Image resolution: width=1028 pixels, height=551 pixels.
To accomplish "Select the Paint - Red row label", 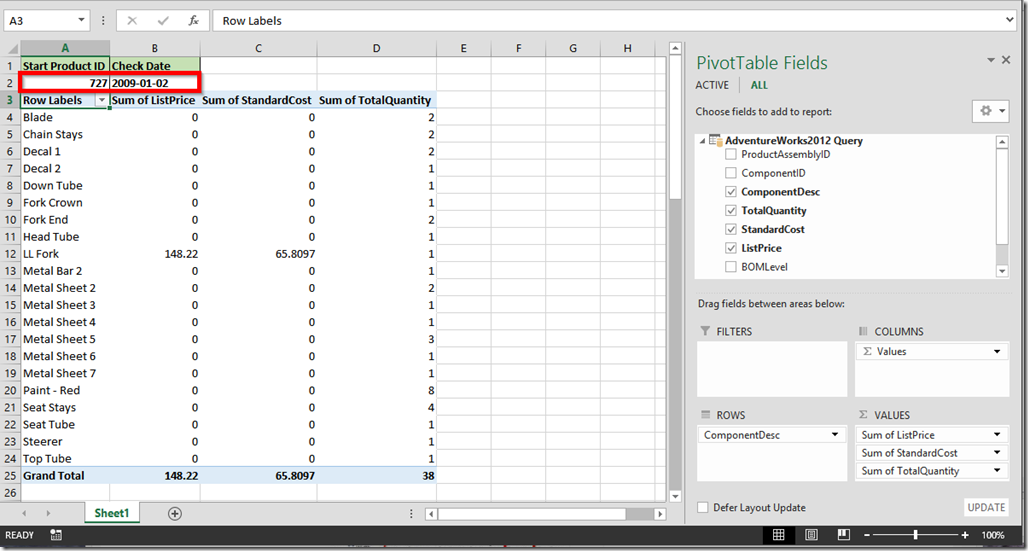I will point(65,390).
